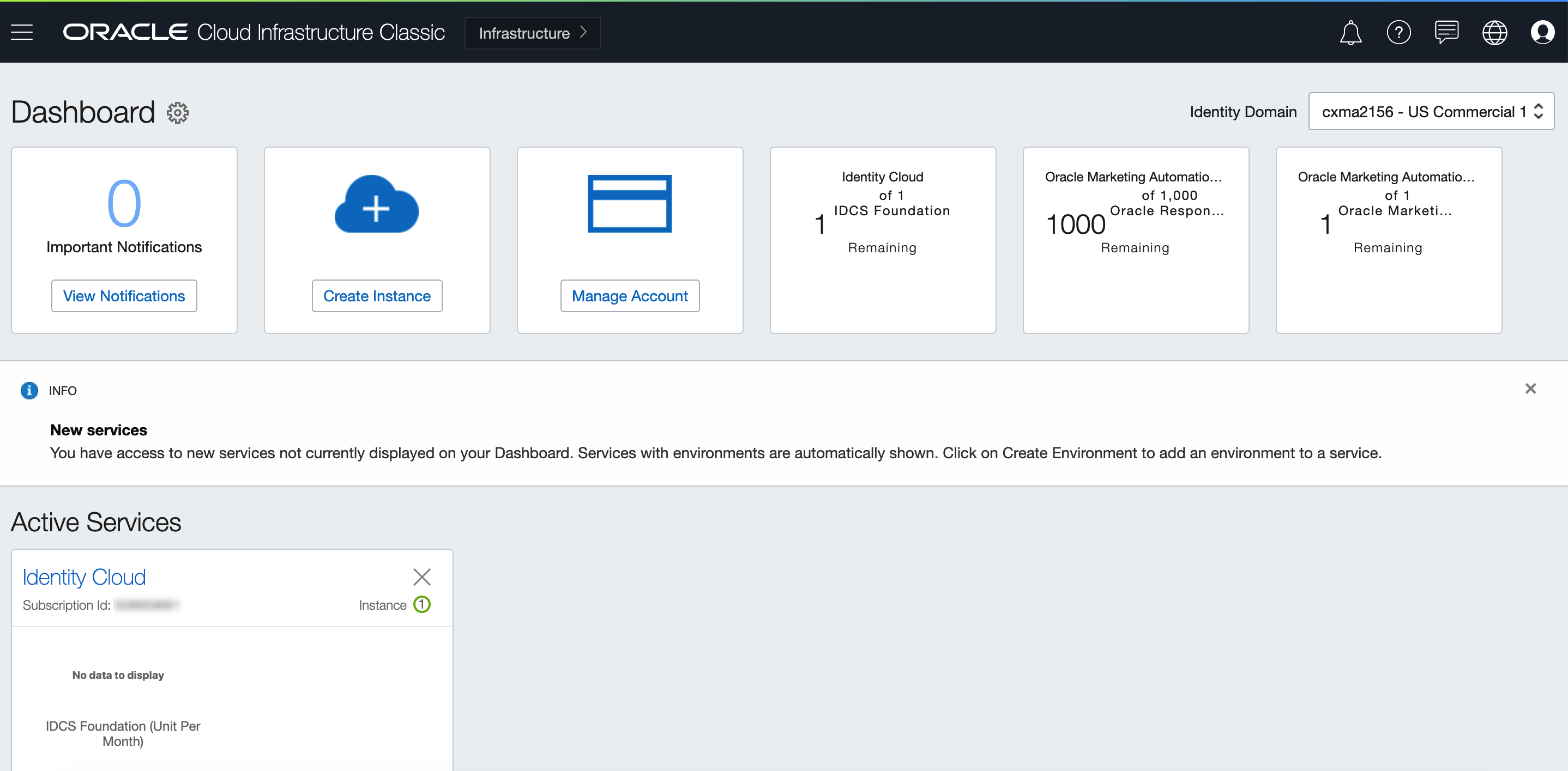
Task: Open the Identity Domain dropdown
Action: pos(1431,111)
